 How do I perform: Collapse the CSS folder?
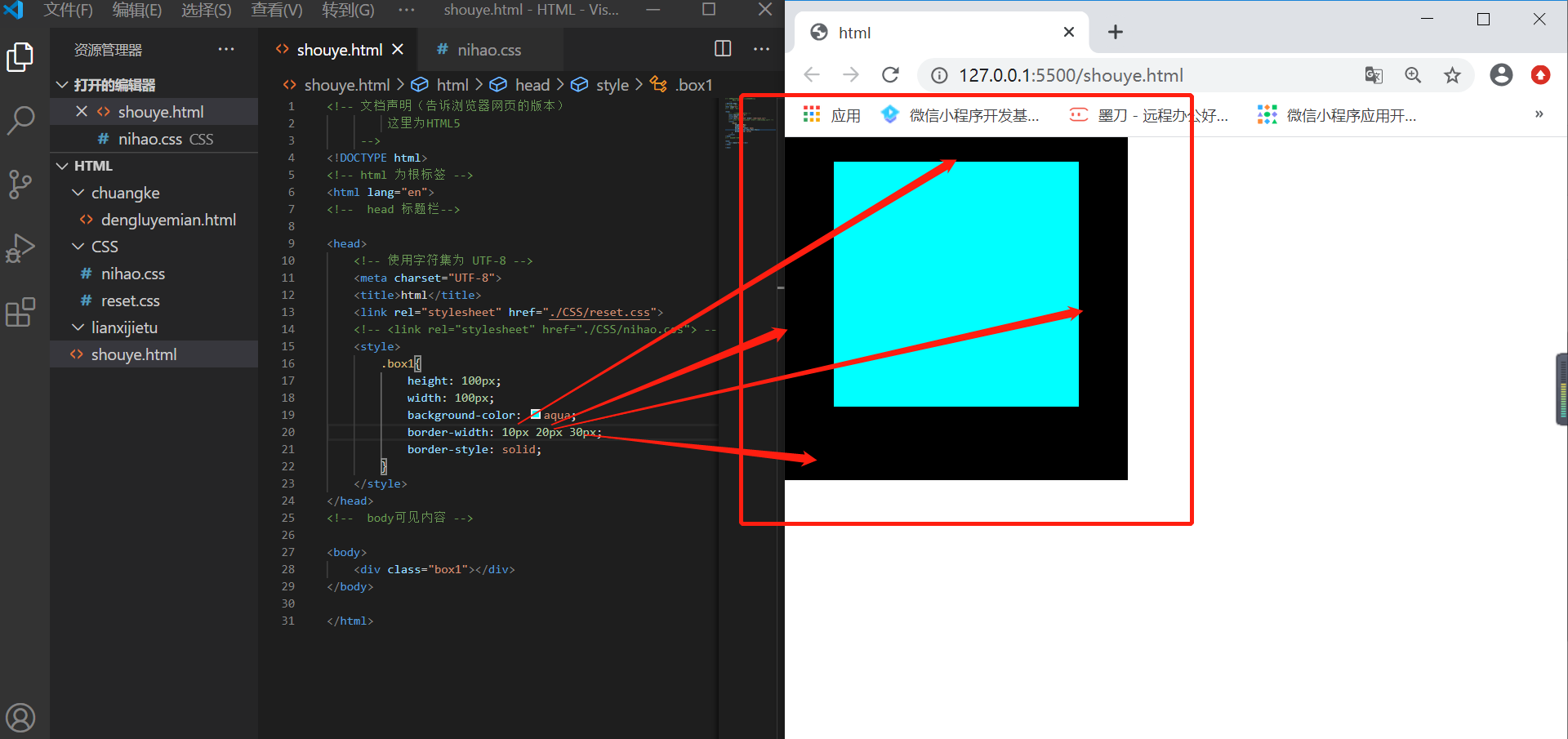tap(78, 247)
